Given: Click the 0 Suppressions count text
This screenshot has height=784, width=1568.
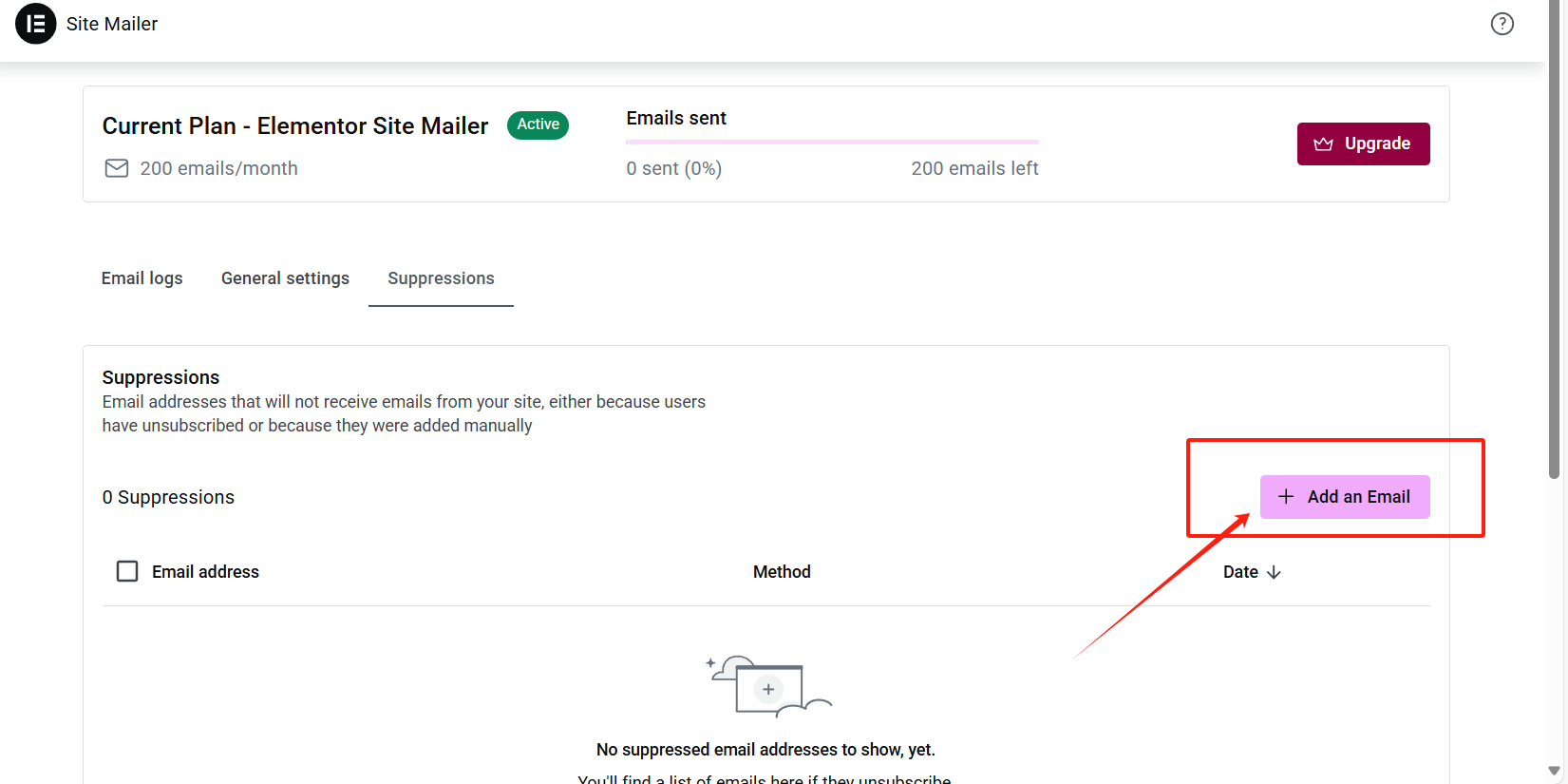Looking at the screenshot, I should [x=168, y=497].
